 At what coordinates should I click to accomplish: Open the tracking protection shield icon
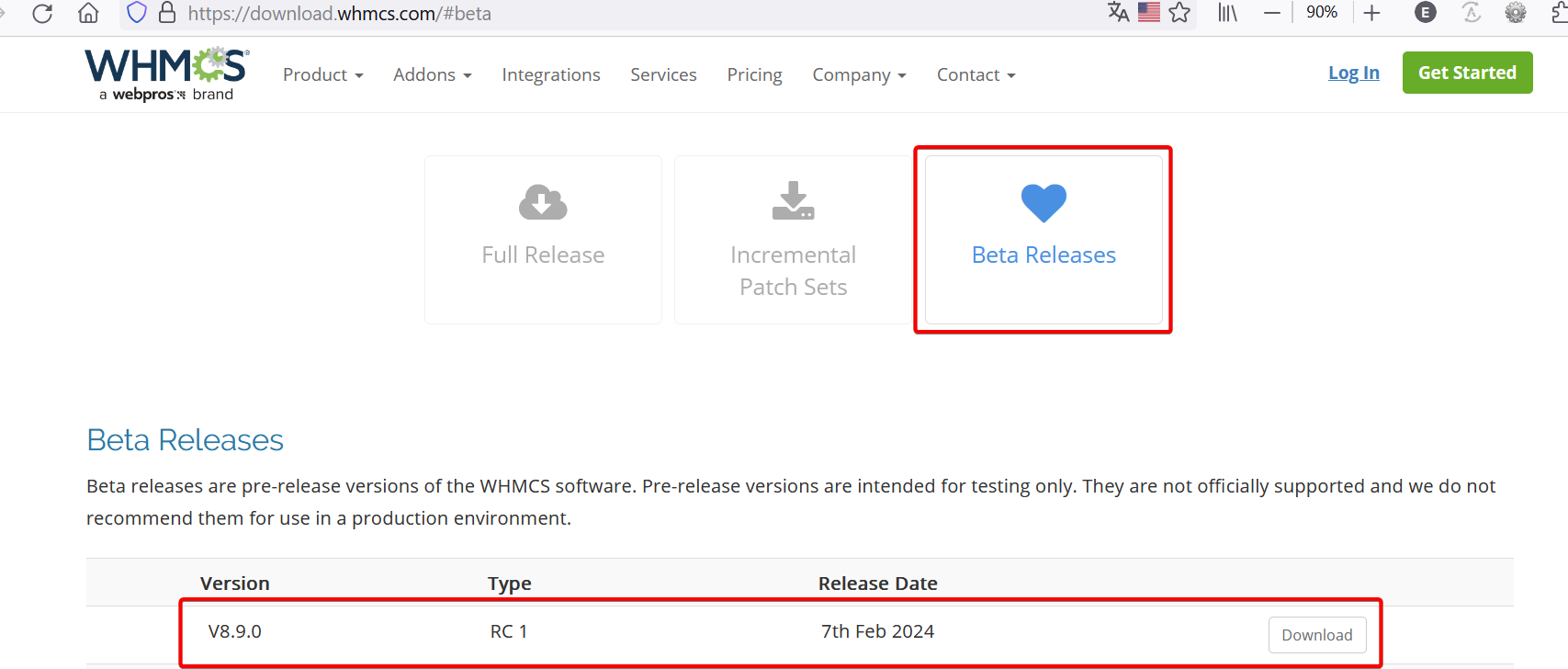137,13
